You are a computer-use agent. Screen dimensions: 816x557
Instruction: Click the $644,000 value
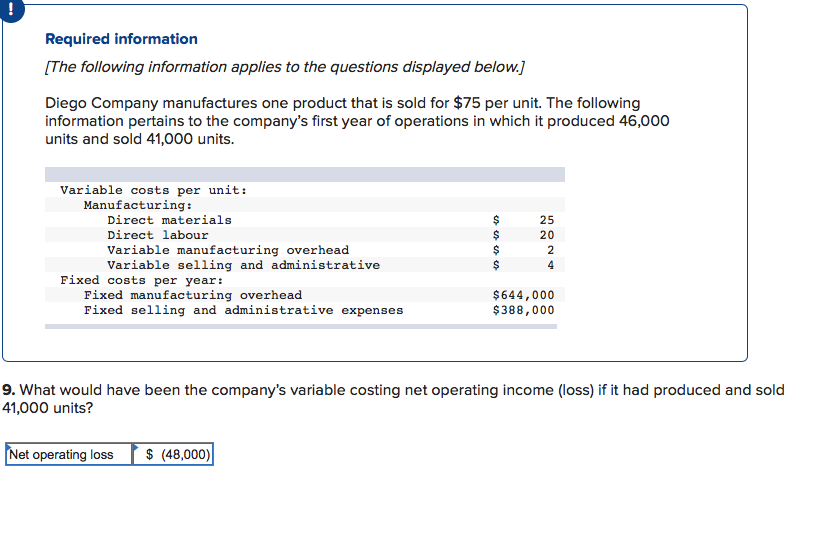click(524, 295)
